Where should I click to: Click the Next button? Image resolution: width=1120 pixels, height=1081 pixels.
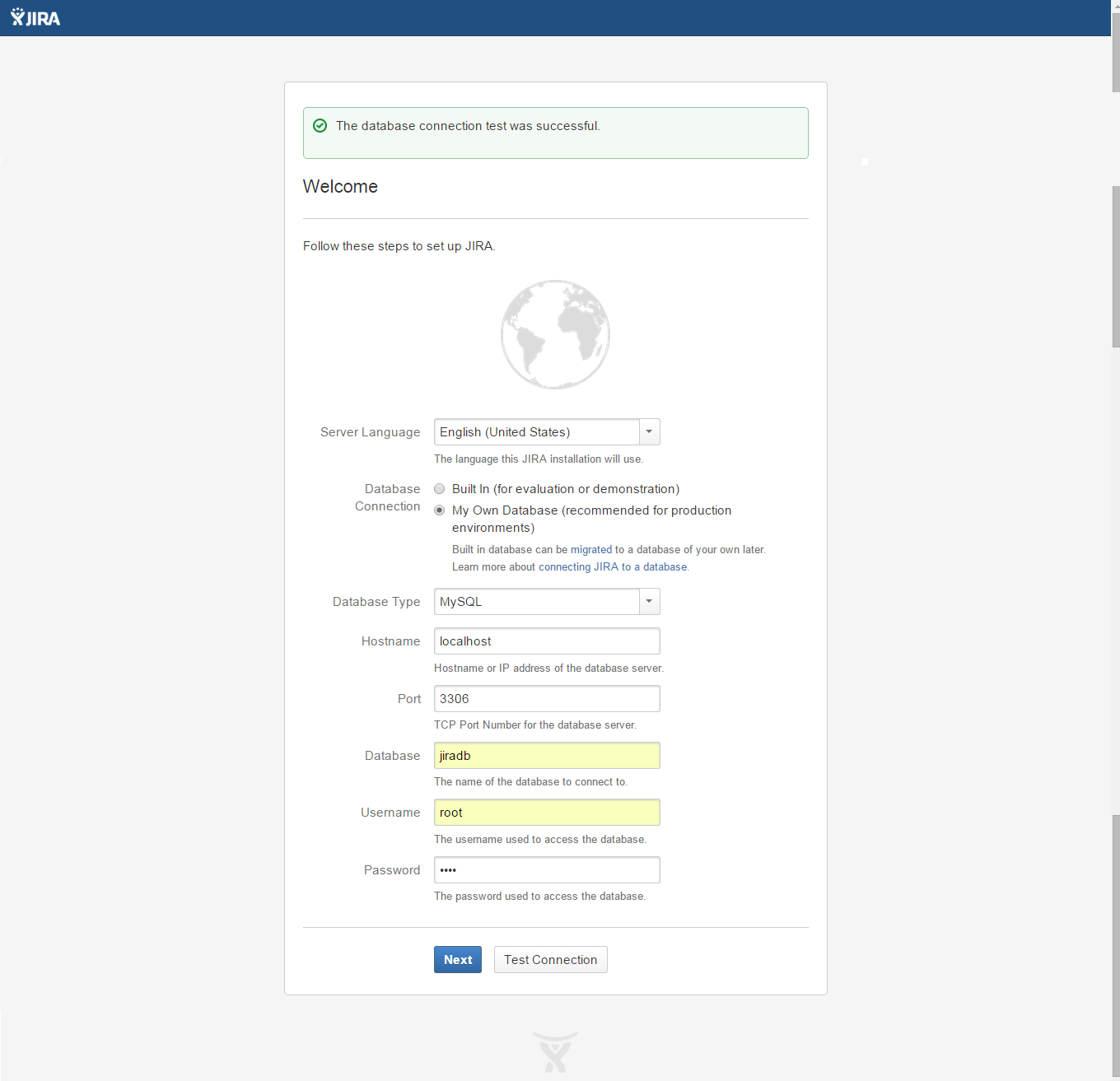458,960
